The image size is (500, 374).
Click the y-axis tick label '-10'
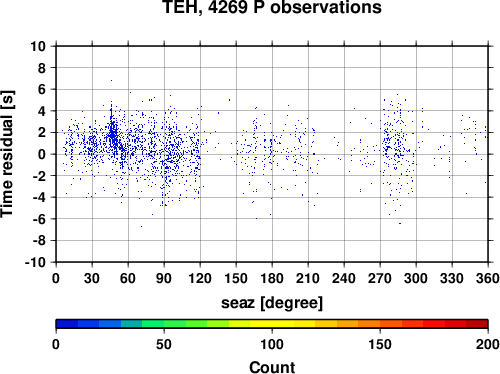point(36,262)
